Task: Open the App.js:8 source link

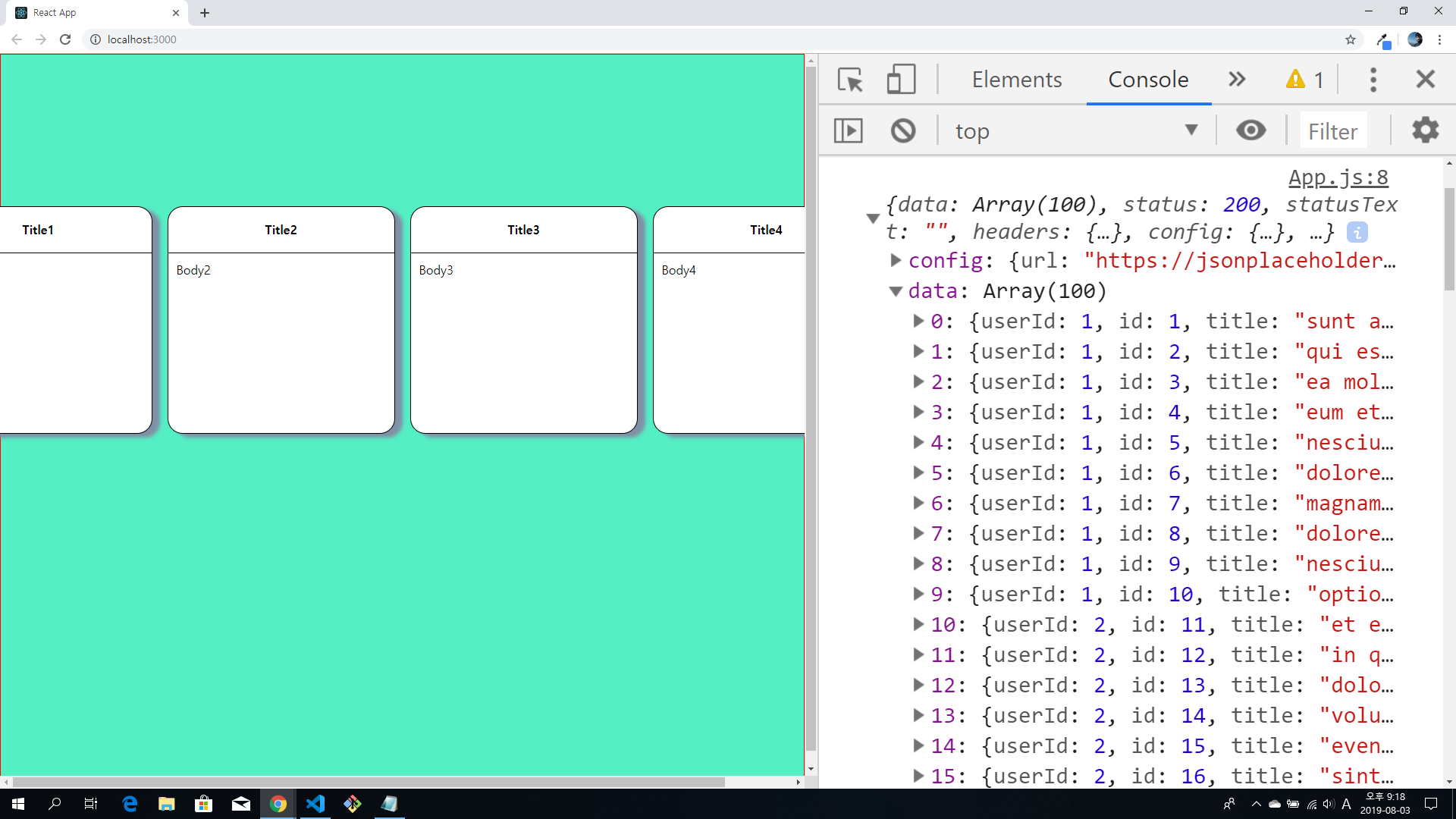Action: (x=1338, y=177)
